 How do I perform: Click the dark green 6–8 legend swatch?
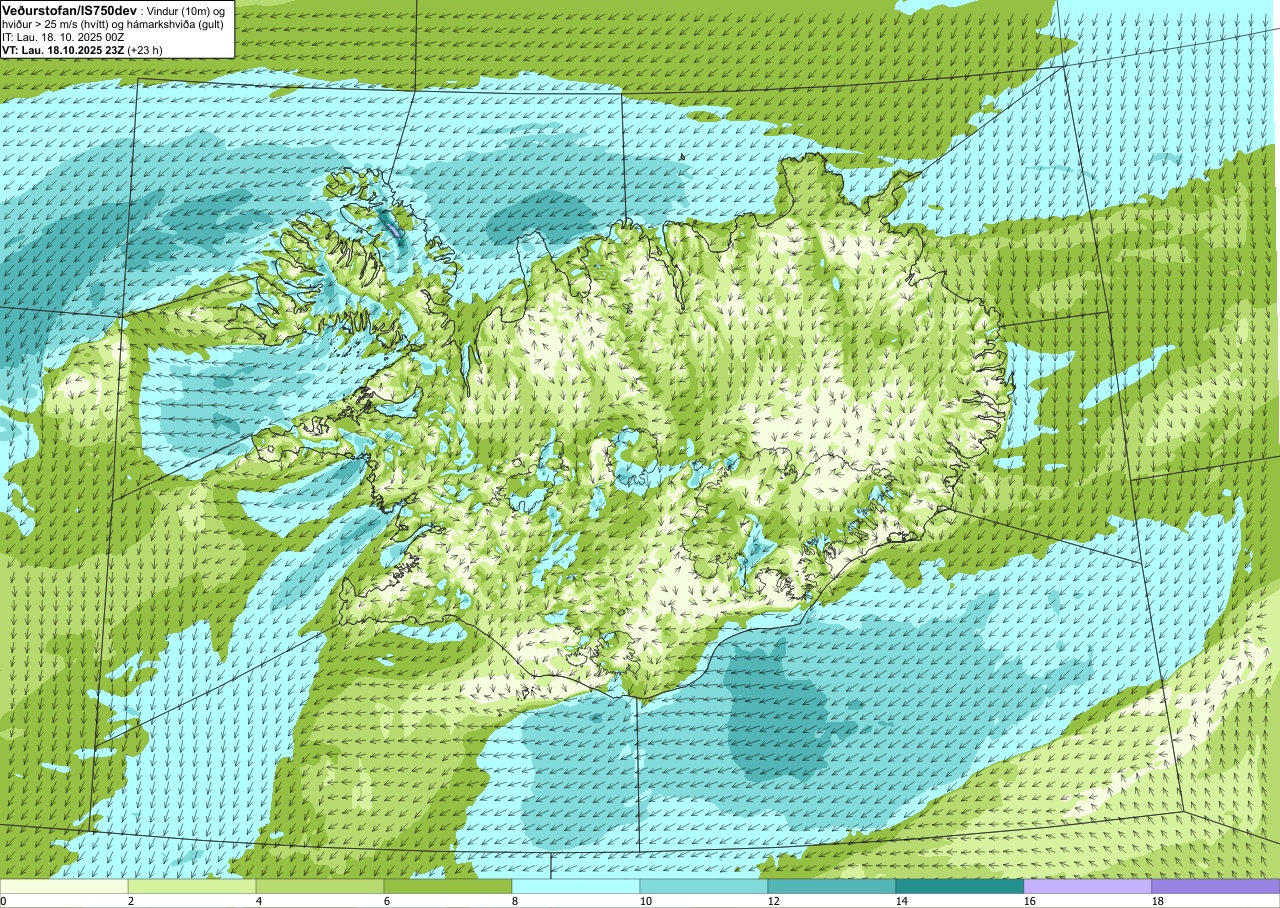click(x=448, y=886)
